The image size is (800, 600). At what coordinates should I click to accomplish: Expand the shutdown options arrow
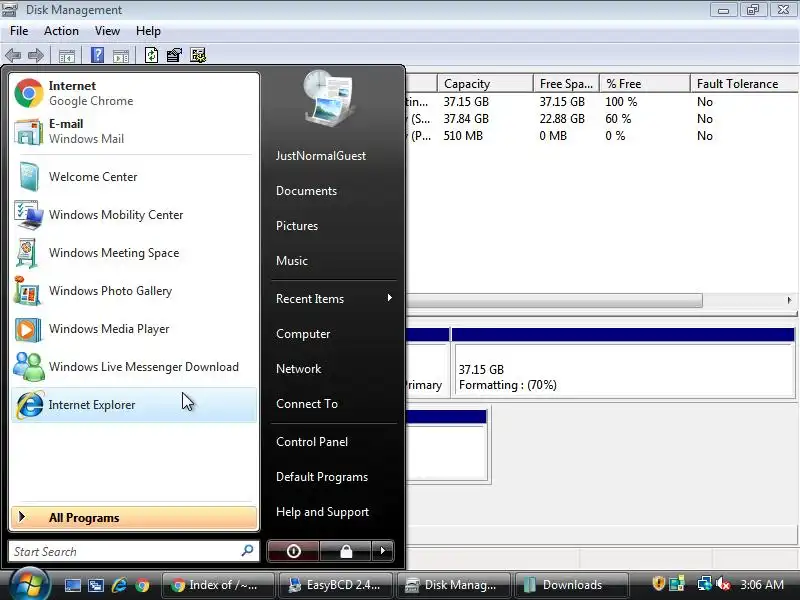[x=383, y=551]
